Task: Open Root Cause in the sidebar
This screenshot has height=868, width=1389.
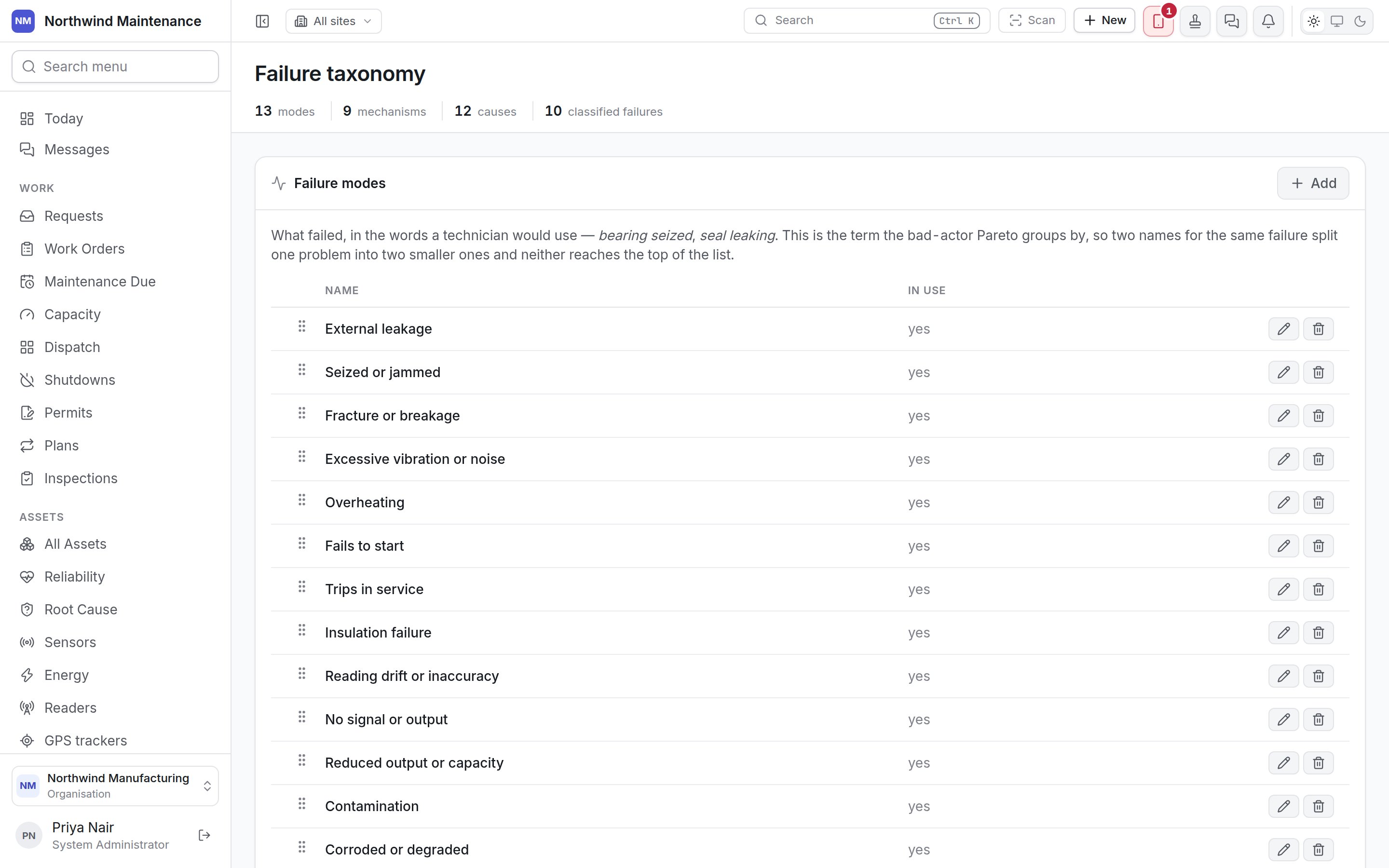Action: point(115,609)
